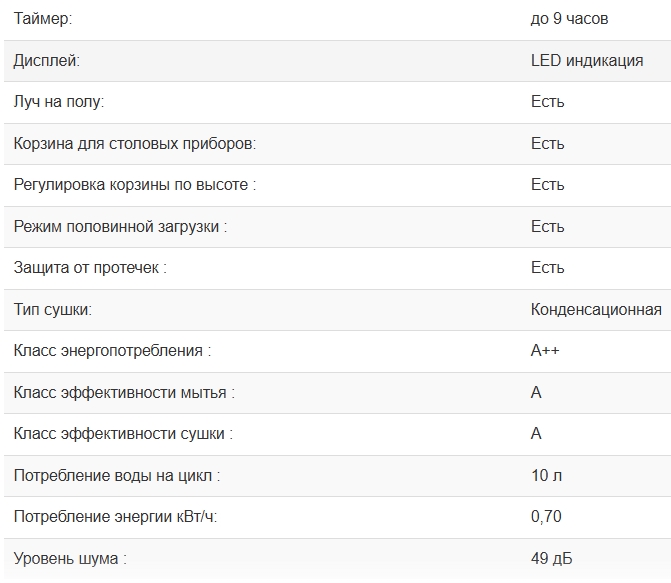
Task: Click "Режим половинной загрузки" label
Action: 120,227
